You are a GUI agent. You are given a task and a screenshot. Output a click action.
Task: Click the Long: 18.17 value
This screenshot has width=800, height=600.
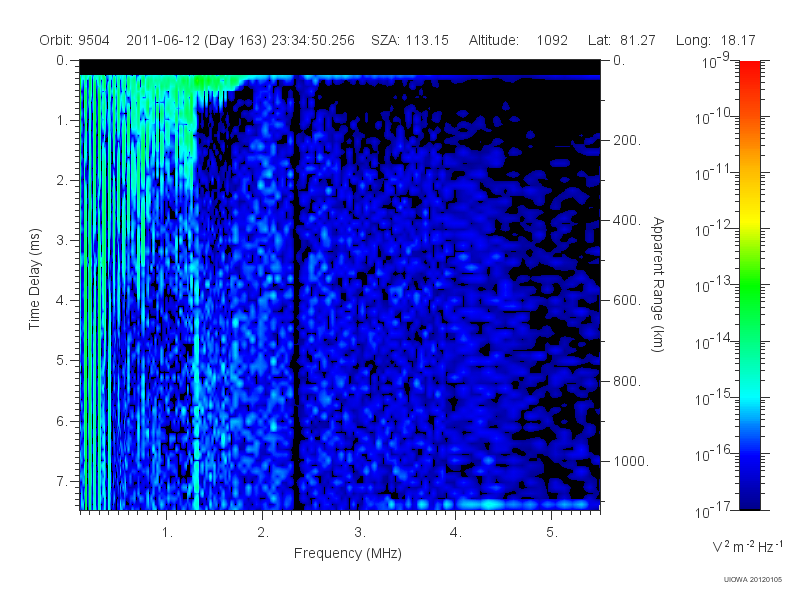point(715,40)
